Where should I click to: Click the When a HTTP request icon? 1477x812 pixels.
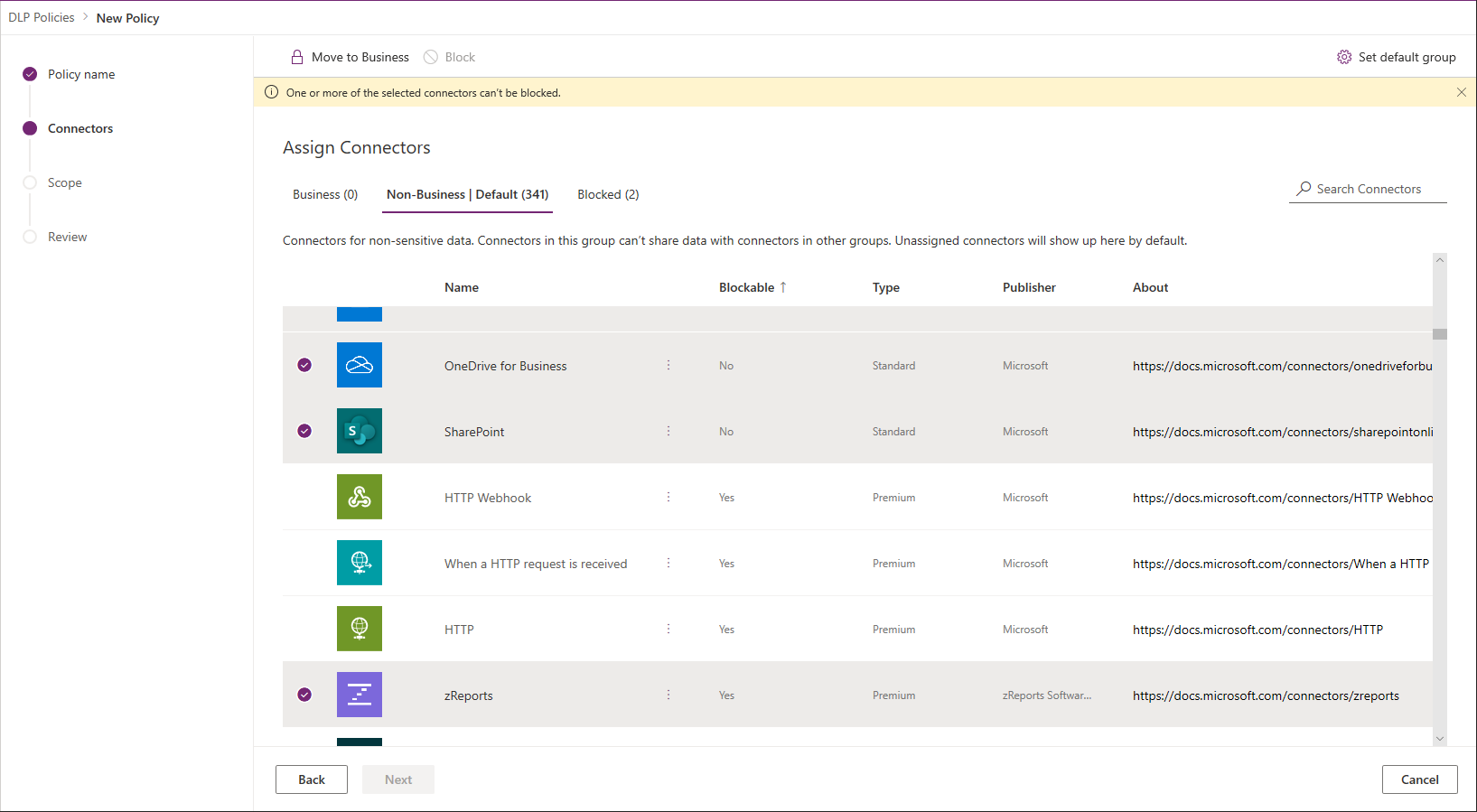(x=360, y=563)
